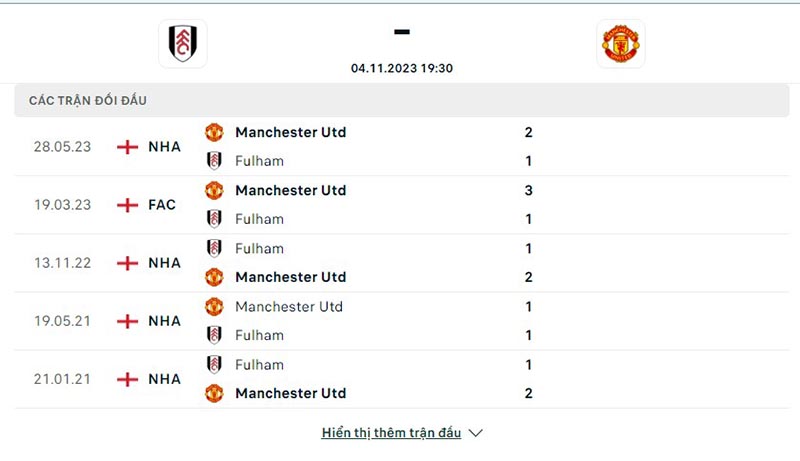
Task: Click the score 3 of the FAC match
Action: click(x=529, y=190)
